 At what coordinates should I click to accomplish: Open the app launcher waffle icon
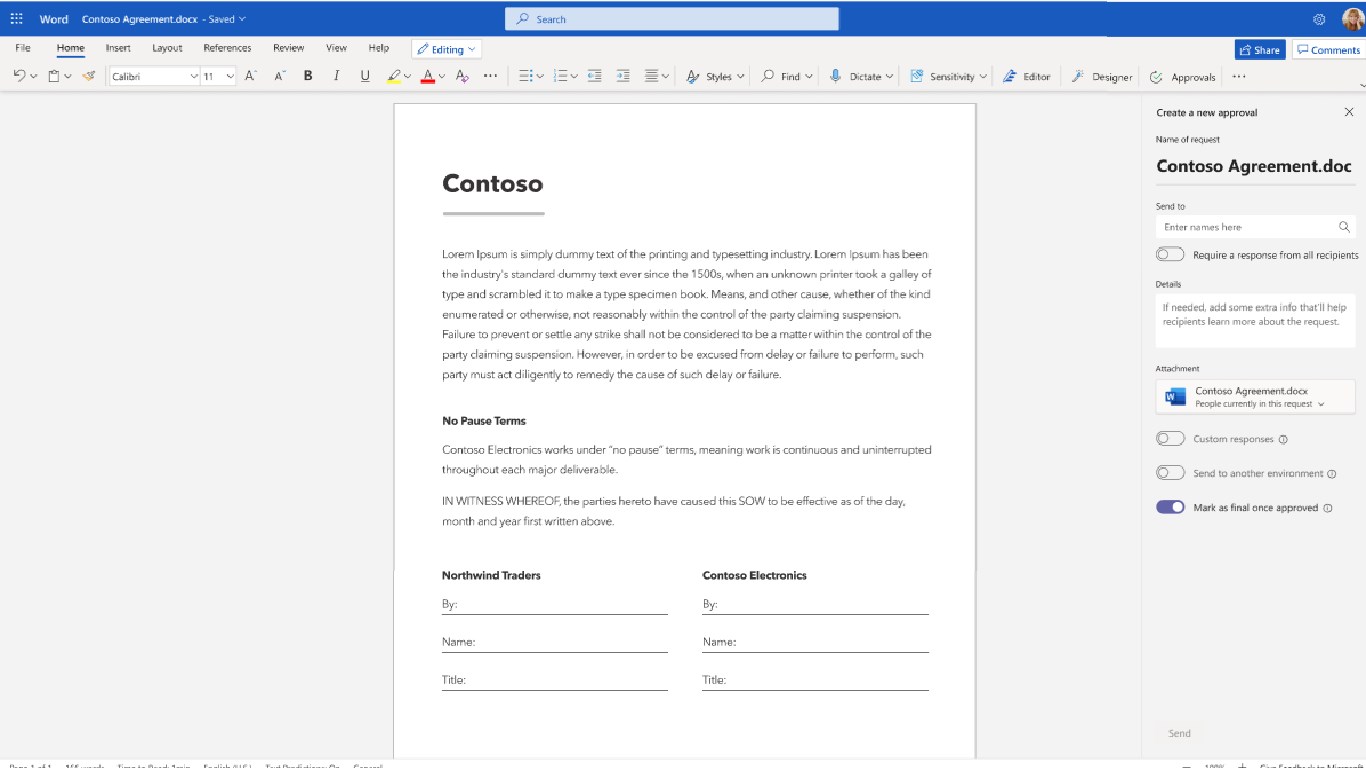tap(16, 19)
